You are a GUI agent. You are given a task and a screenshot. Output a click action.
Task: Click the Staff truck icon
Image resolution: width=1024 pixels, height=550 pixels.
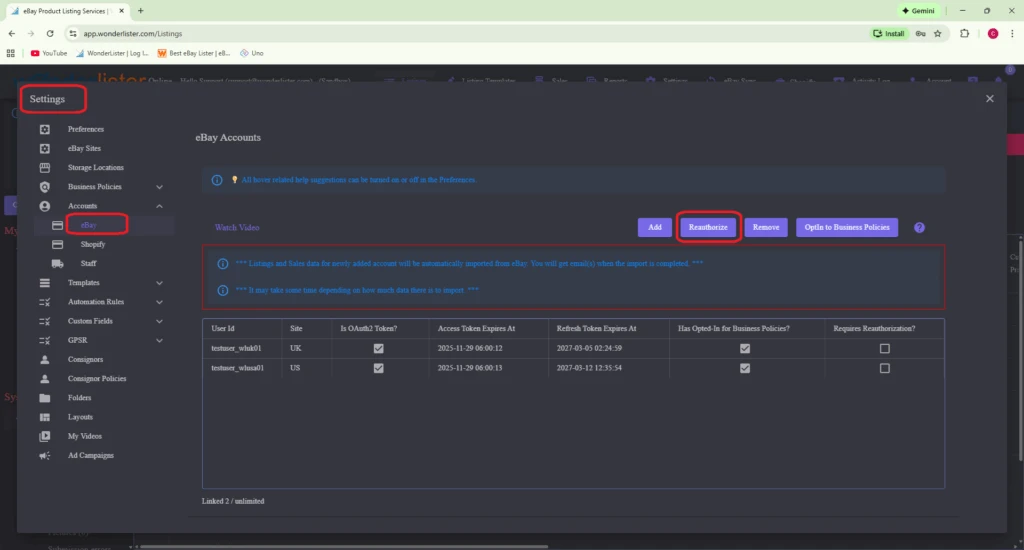click(x=57, y=263)
